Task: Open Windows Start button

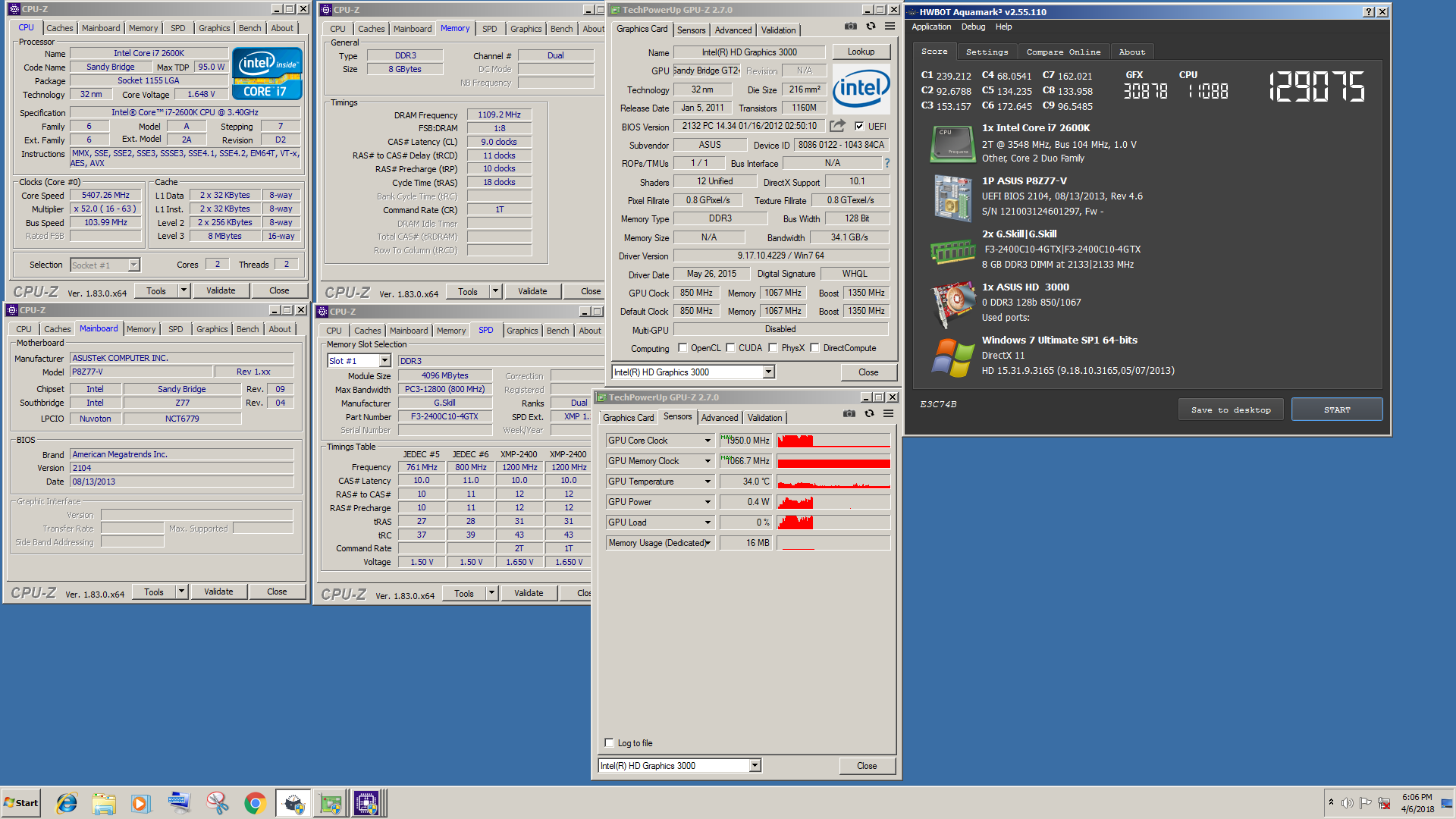Action: point(21,803)
